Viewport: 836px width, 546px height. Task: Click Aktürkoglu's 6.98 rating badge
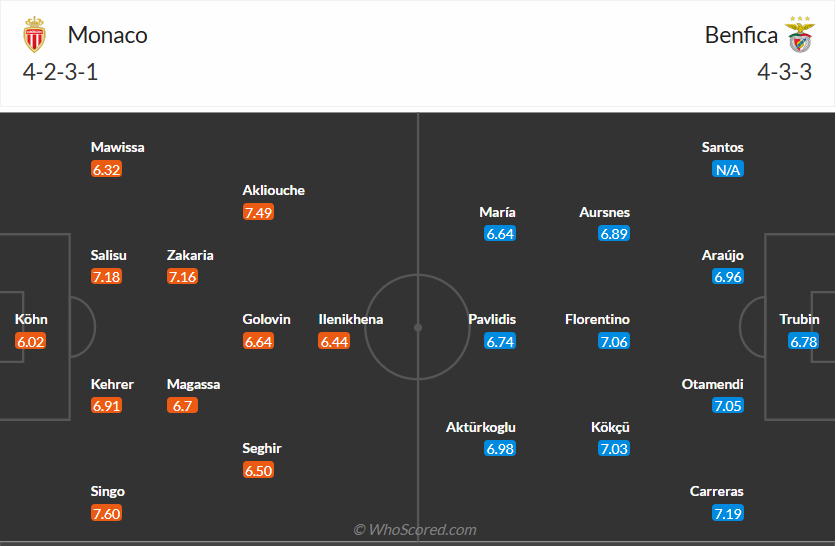click(500, 449)
